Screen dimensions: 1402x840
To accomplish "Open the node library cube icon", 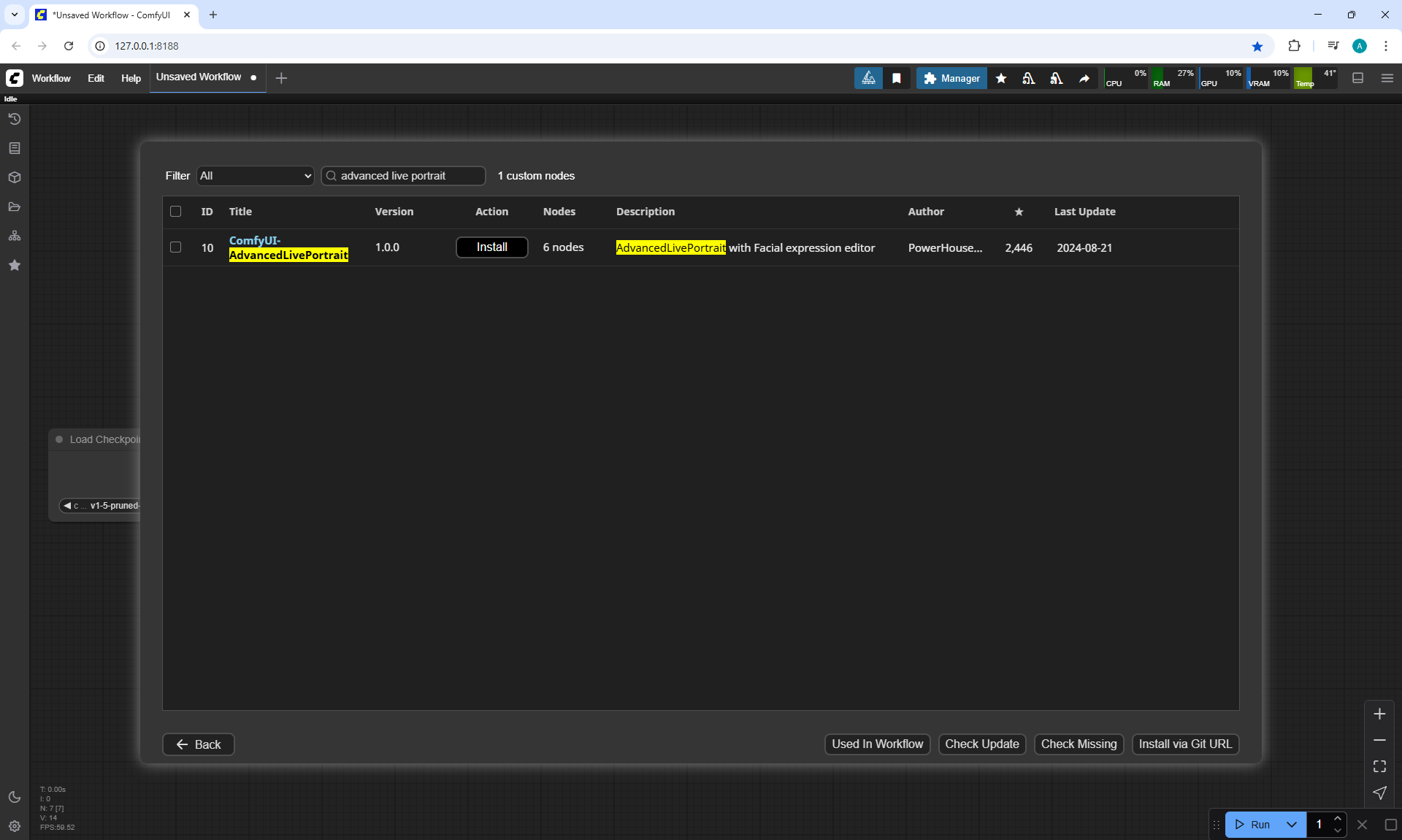I will 15,177.
